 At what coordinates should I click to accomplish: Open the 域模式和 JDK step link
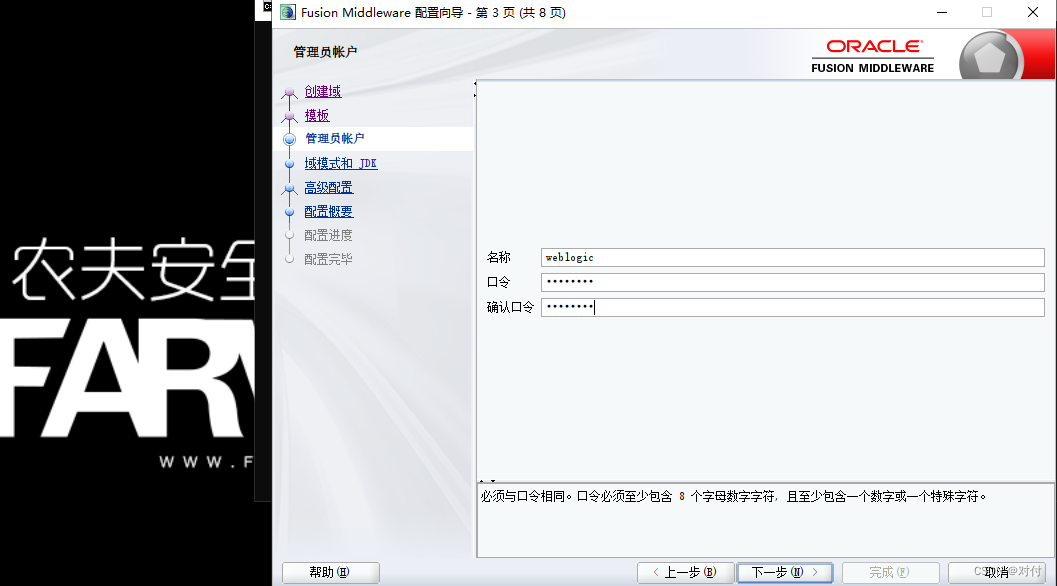click(x=340, y=163)
